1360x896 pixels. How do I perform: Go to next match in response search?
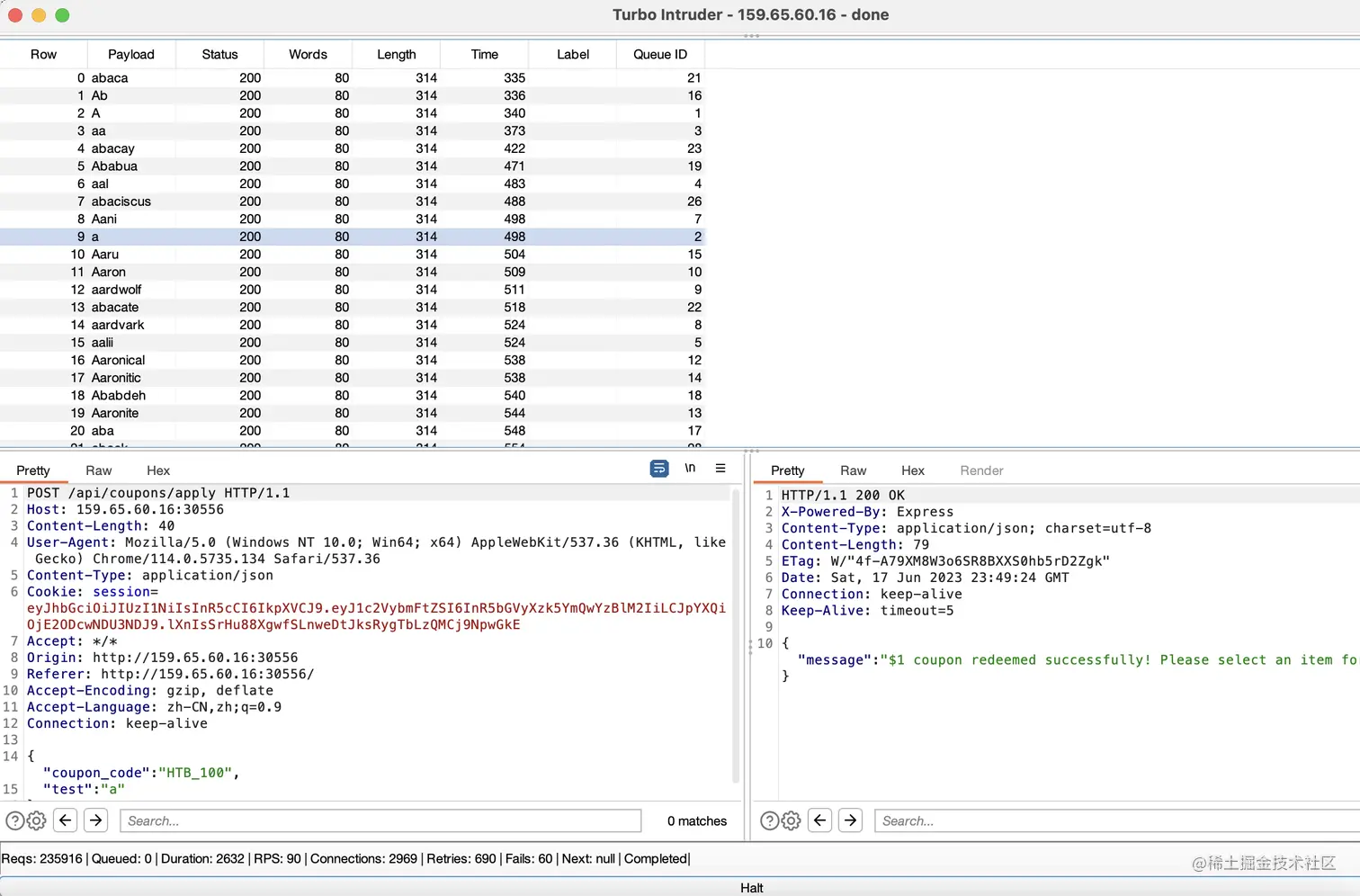coord(851,820)
